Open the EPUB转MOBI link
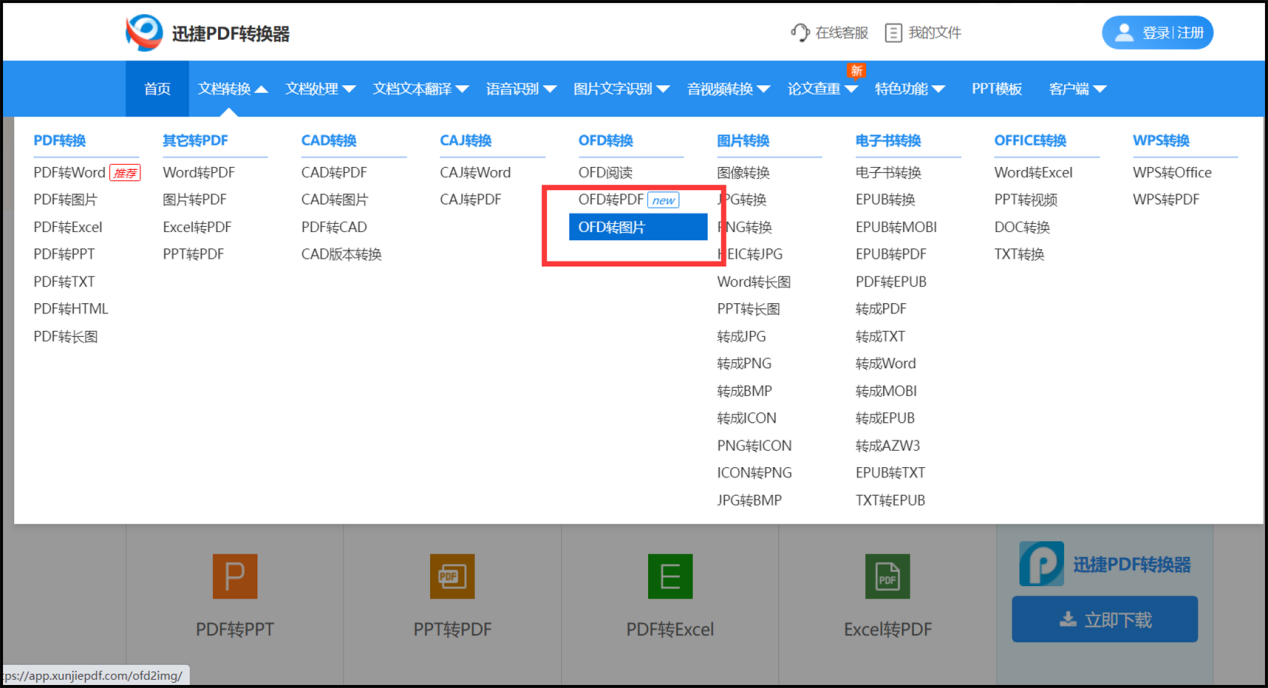The image size is (1268, 688). 896,227
